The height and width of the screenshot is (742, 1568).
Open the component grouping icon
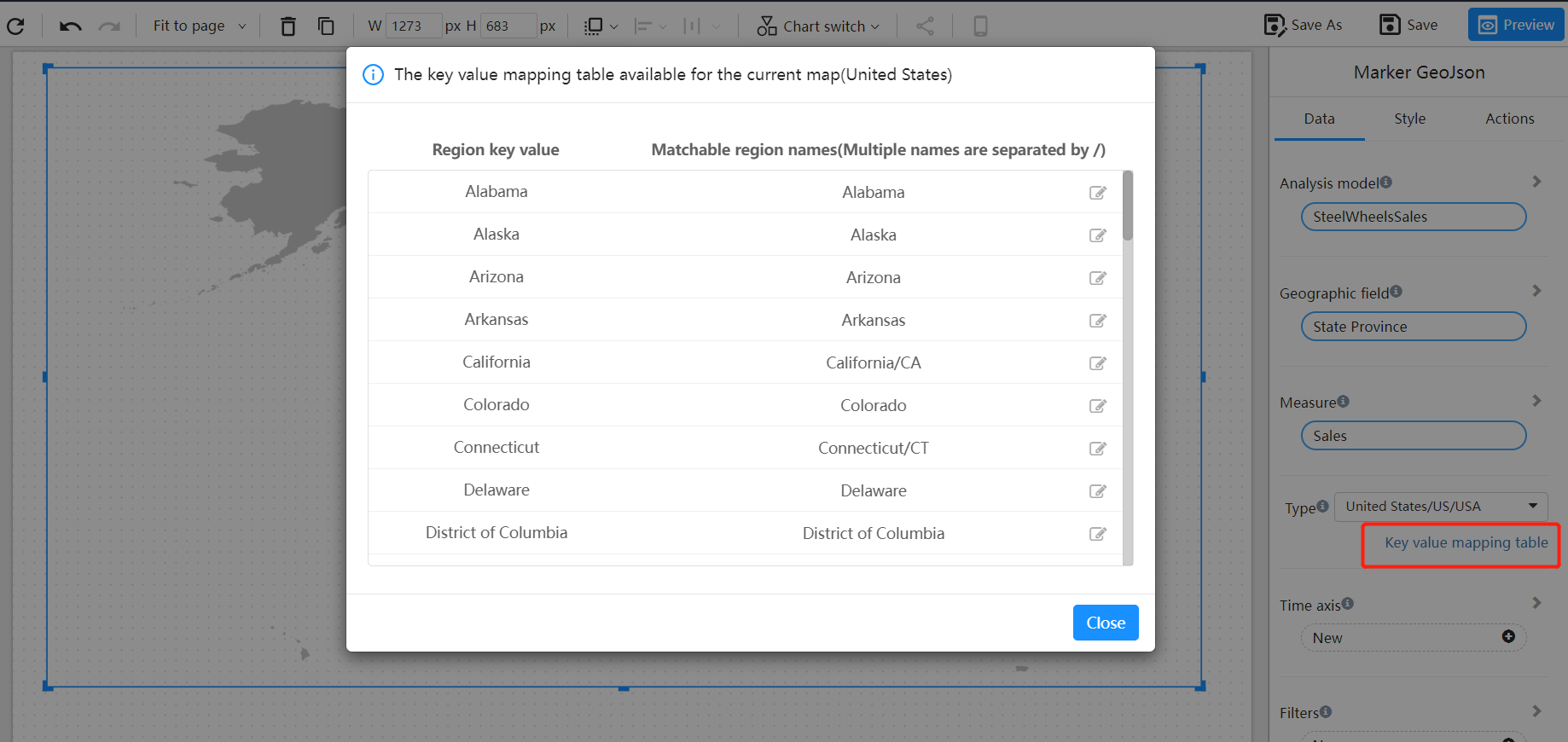[594, 26]
